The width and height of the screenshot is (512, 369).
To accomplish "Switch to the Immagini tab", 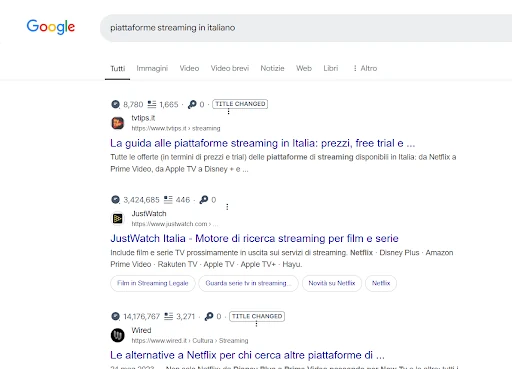I will tap(152, 68).
